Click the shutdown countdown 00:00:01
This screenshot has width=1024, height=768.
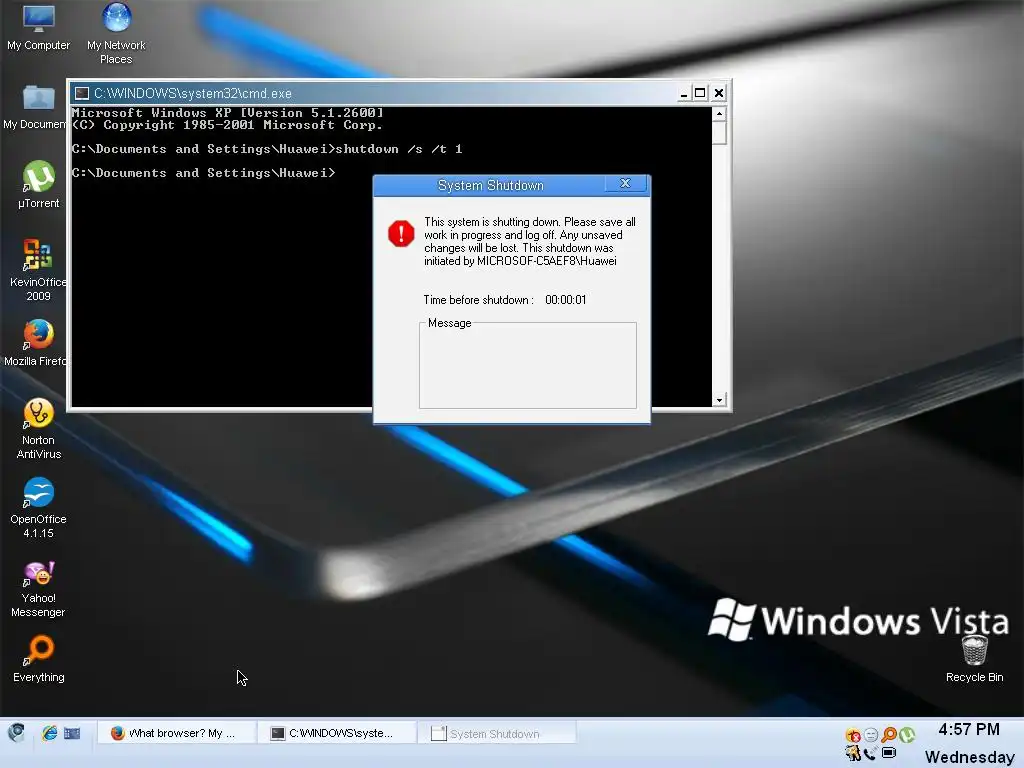566,300
